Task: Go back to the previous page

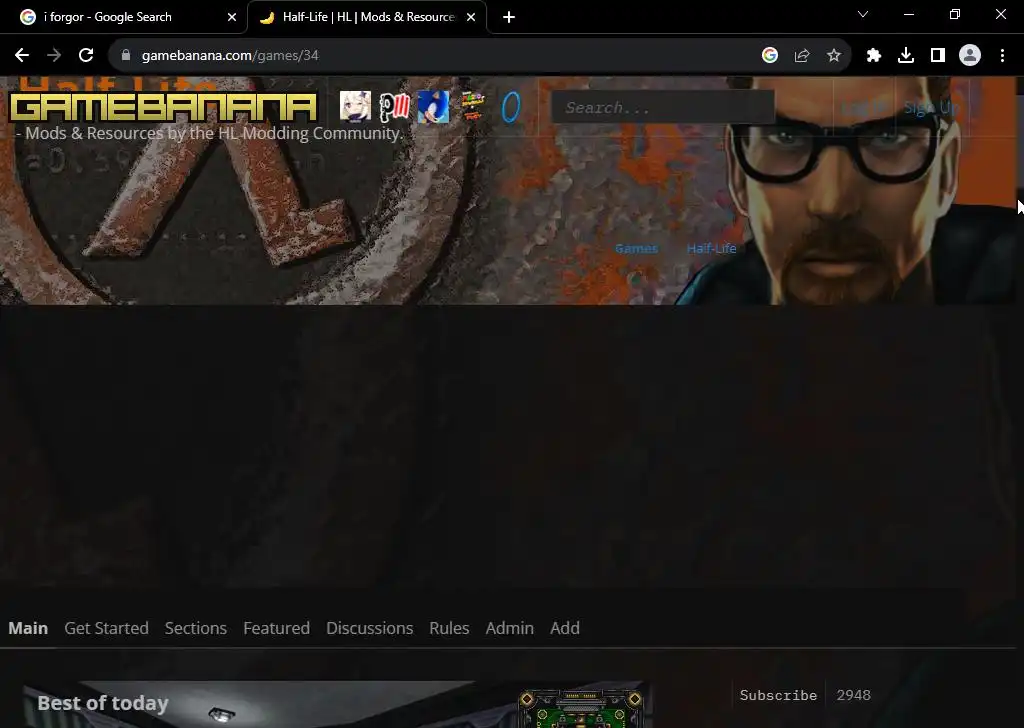Action: [x=22, y=55]
